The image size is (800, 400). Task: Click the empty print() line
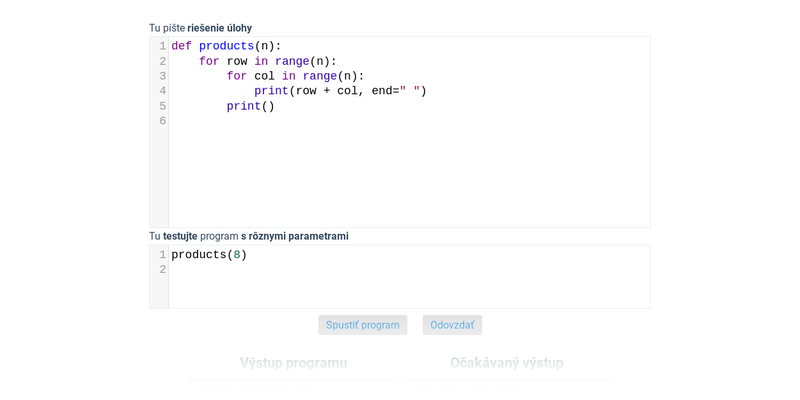point(251,106)
